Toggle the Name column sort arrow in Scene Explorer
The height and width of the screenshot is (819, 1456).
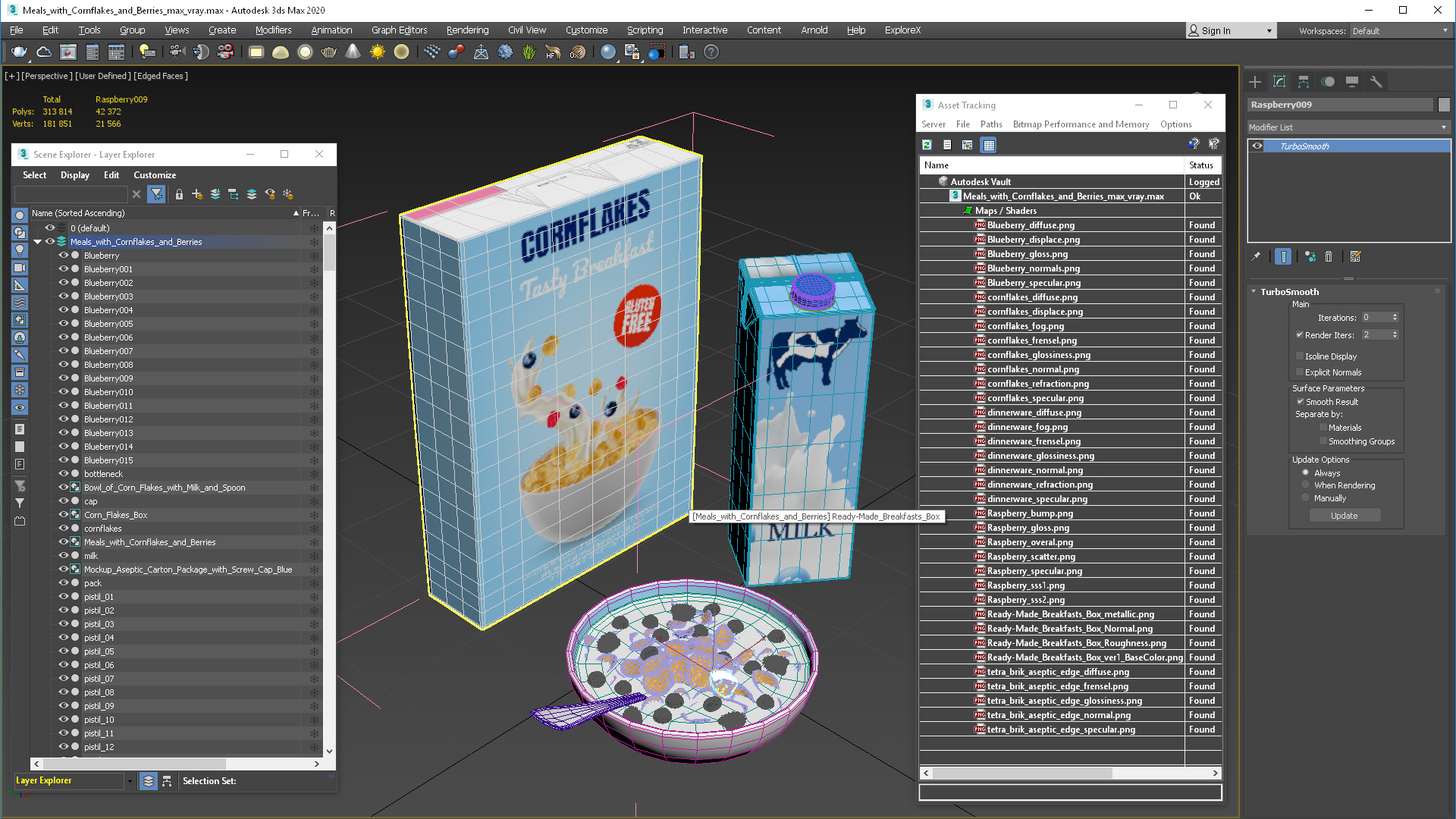[x=296, y=214]
